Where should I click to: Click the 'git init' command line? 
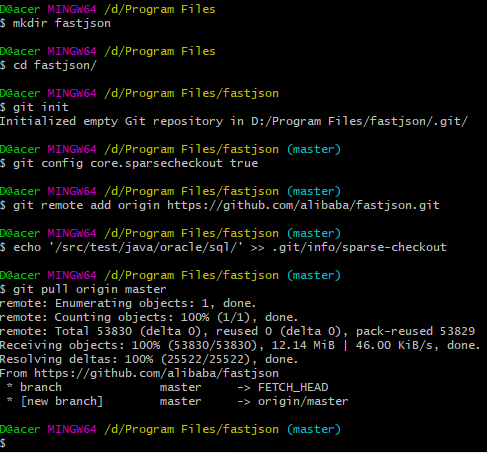(34, 107)
